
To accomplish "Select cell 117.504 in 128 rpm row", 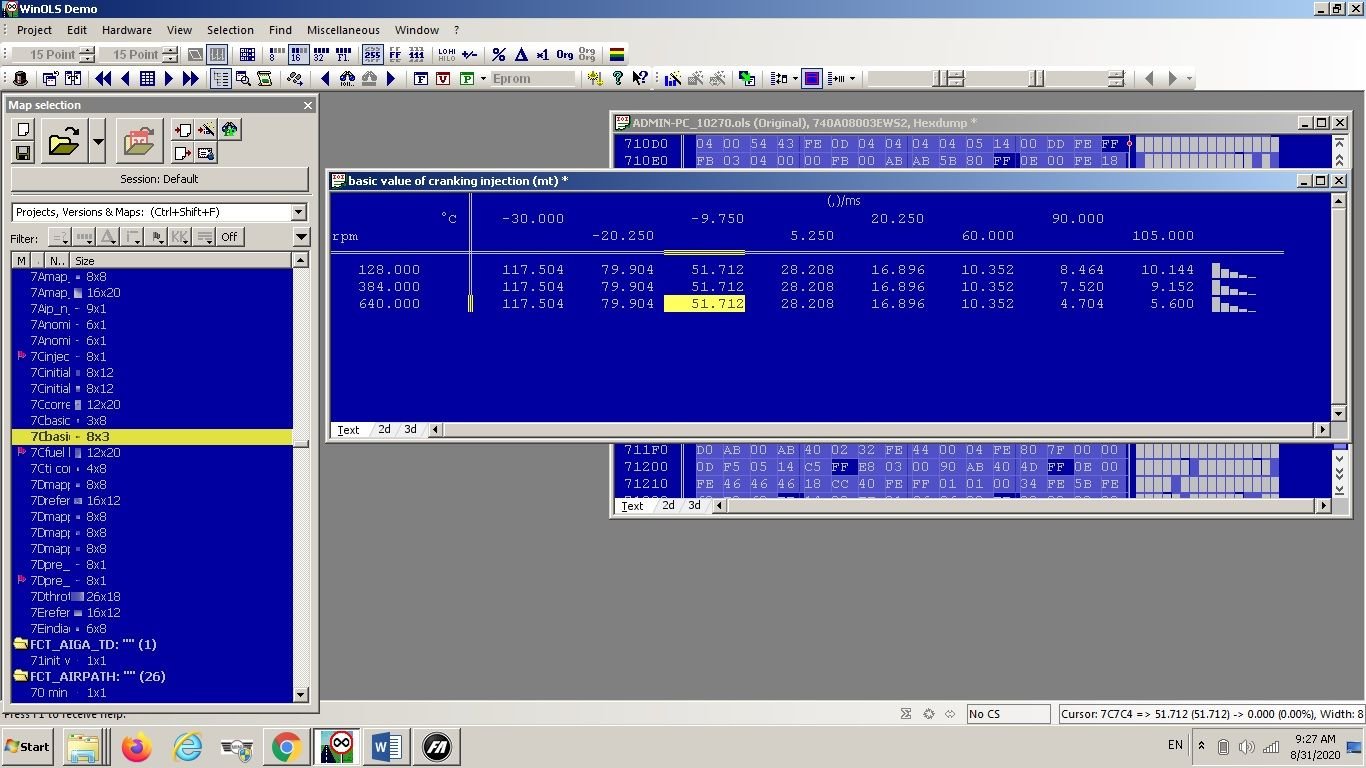I will (533, 270).
